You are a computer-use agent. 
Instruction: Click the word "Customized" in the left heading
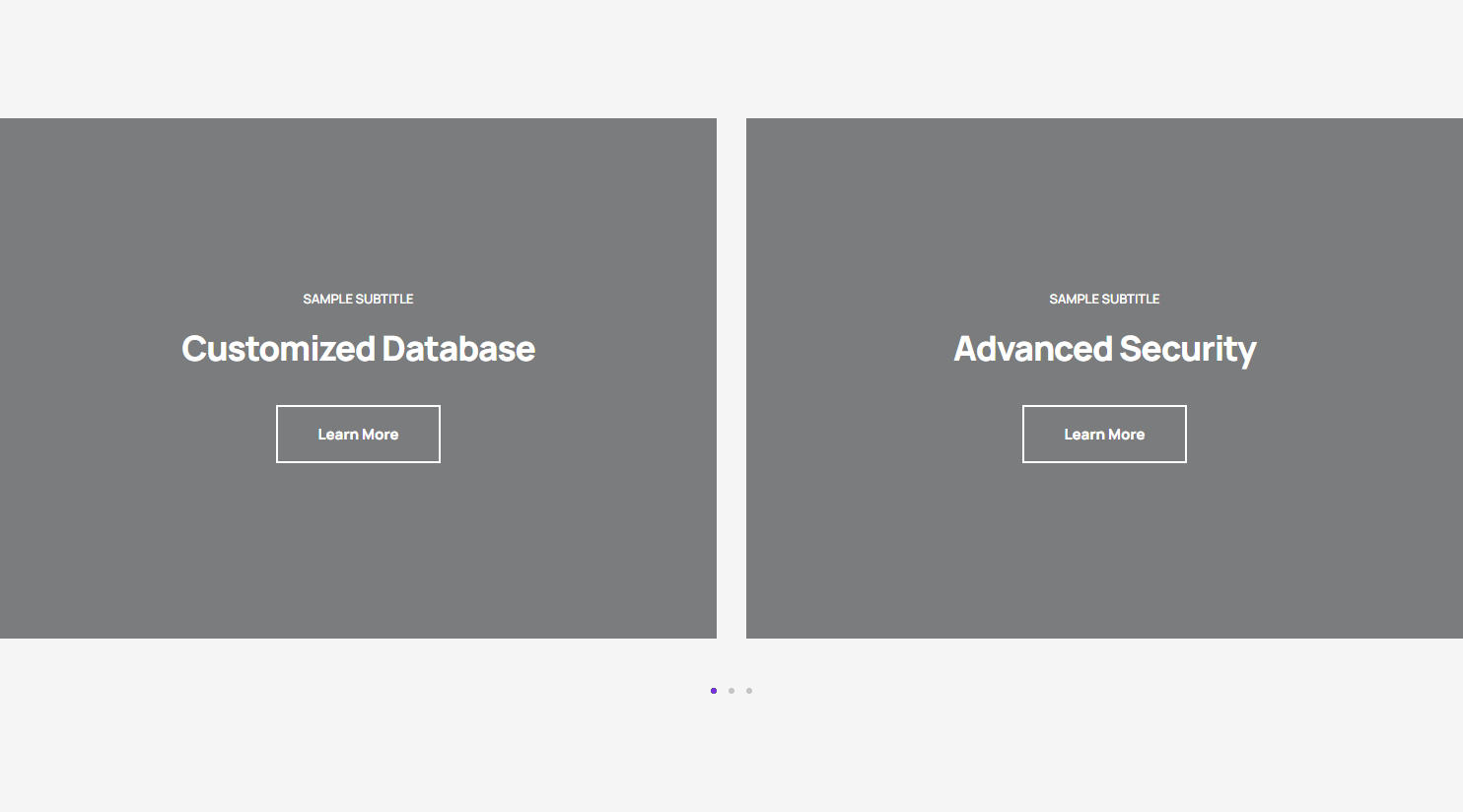click(x=278, y=349)
